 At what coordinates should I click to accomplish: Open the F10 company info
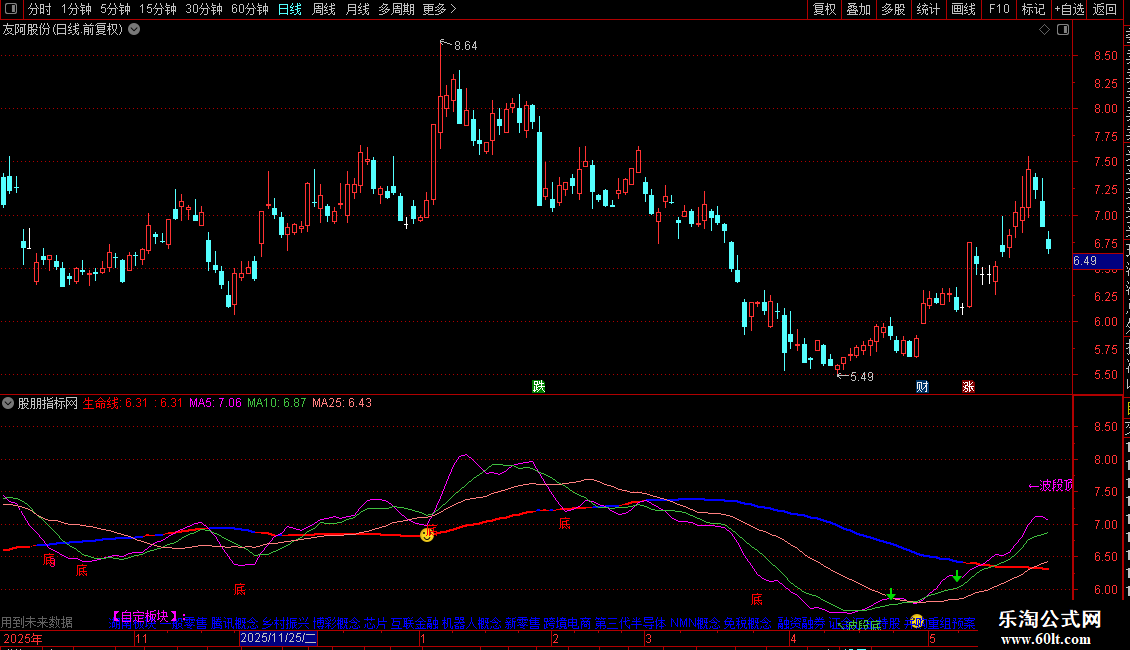coord(999,9)
